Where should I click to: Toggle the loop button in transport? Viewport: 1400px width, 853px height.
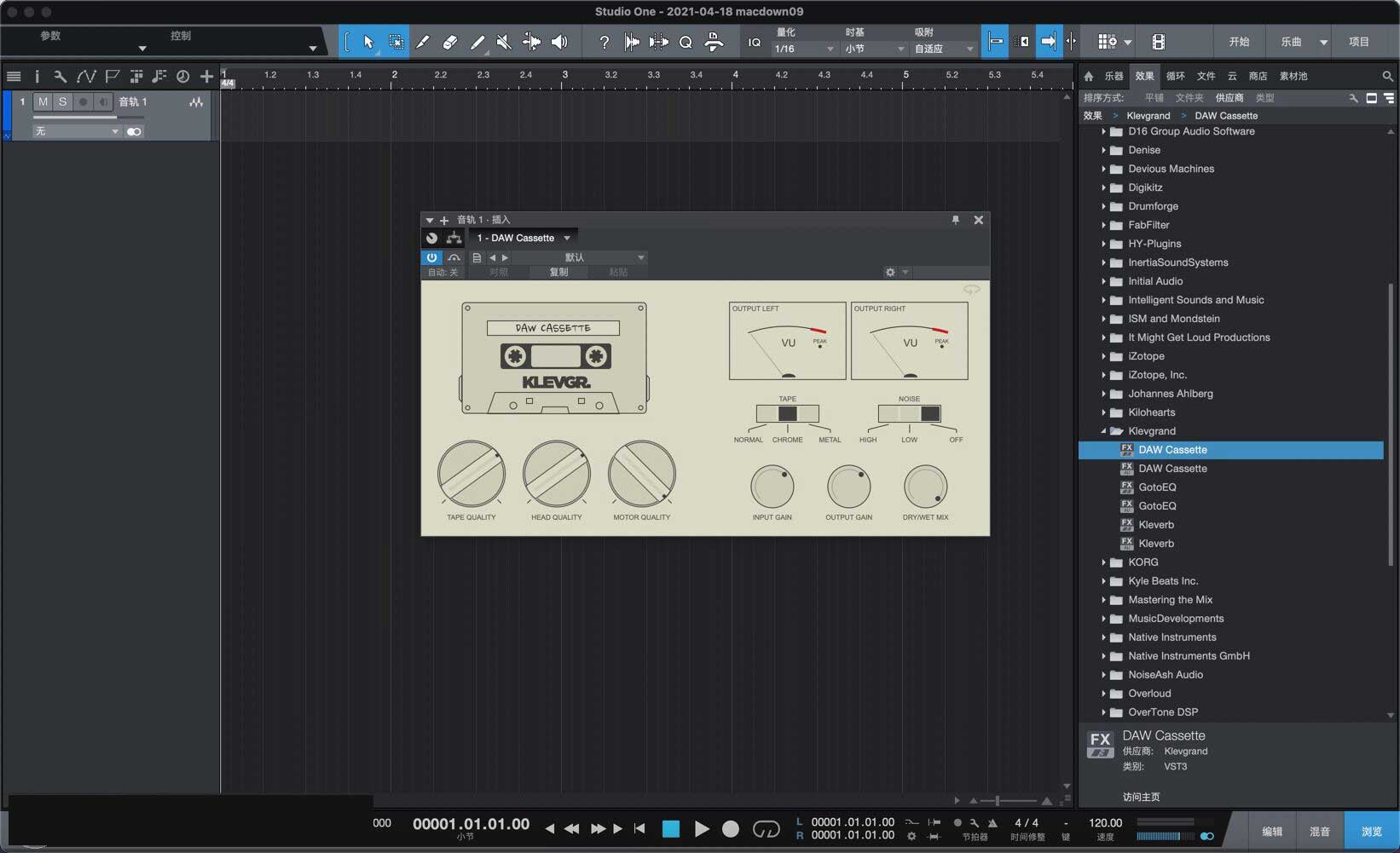tap(766, 829)
